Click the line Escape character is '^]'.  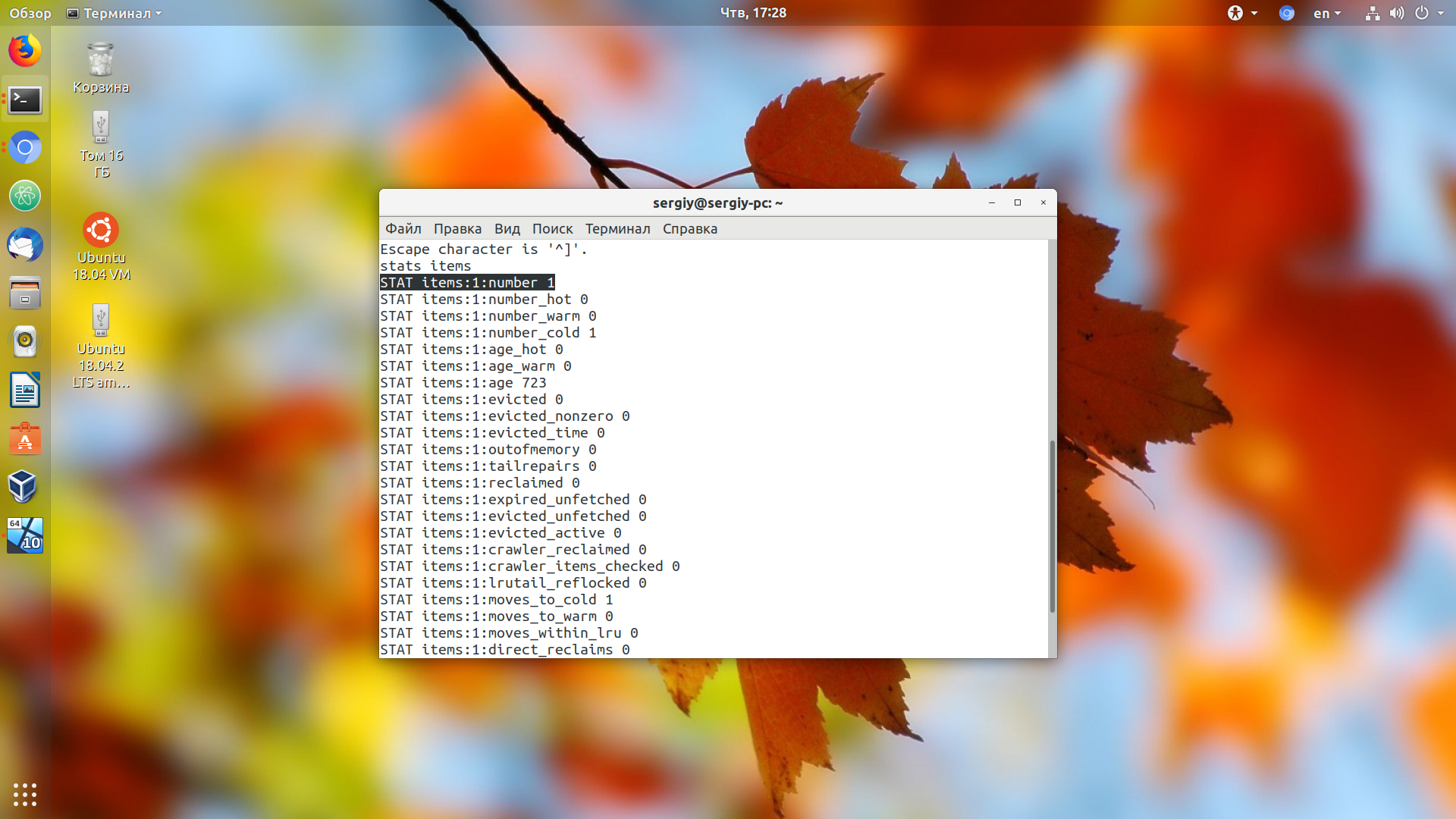[484, 249]
